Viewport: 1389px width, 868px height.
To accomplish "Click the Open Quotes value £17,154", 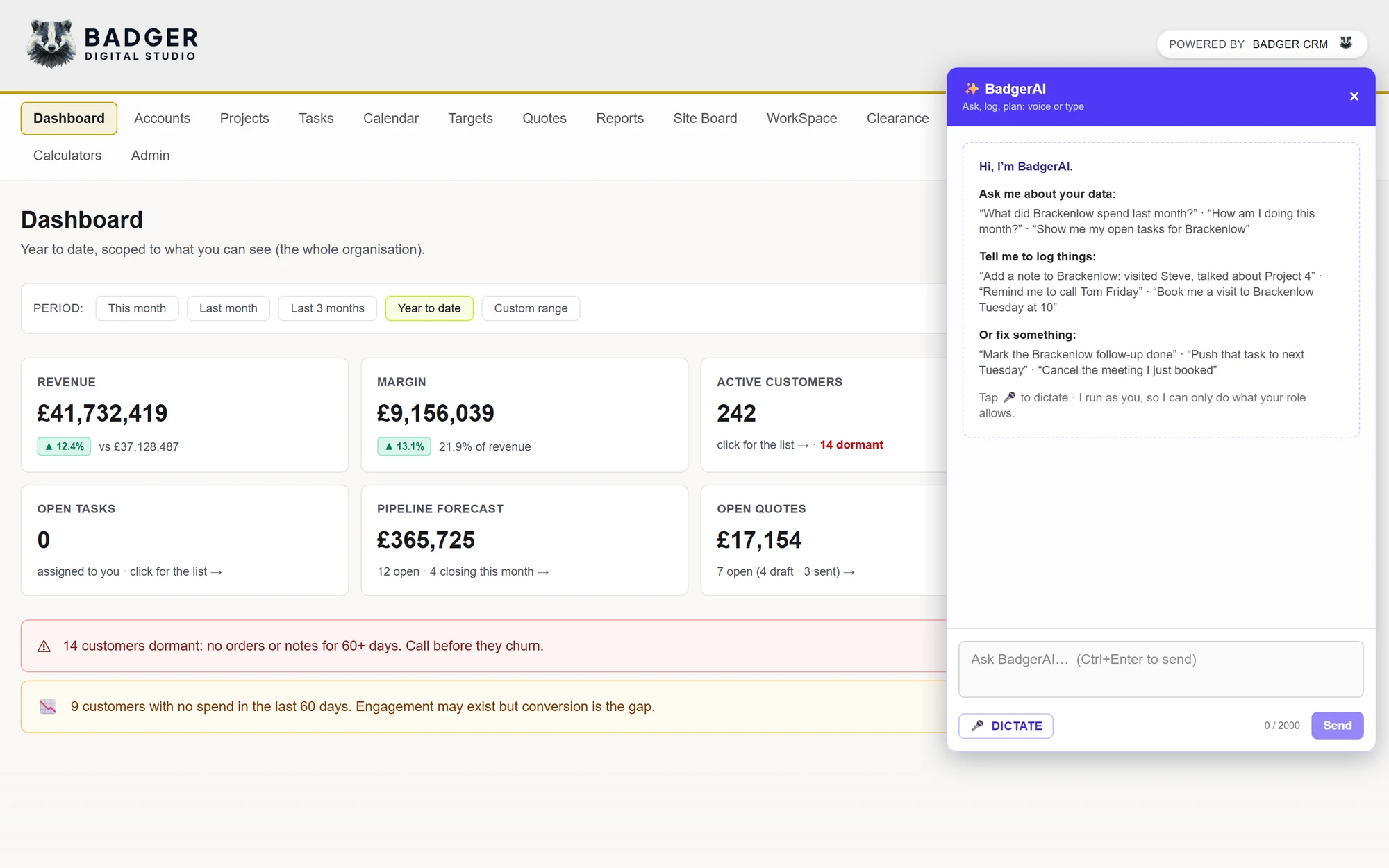I will pos(759,540).
